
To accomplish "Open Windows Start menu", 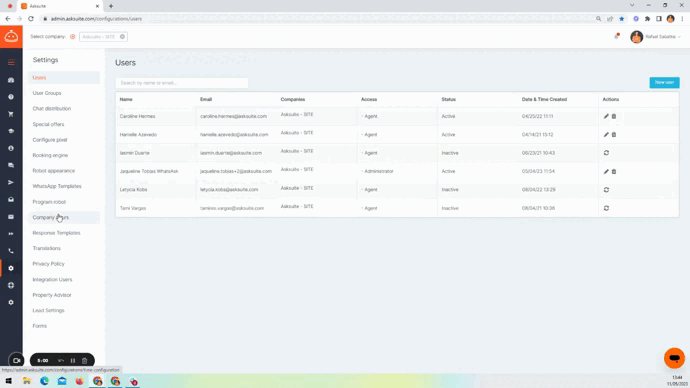I will coord(9,381).
